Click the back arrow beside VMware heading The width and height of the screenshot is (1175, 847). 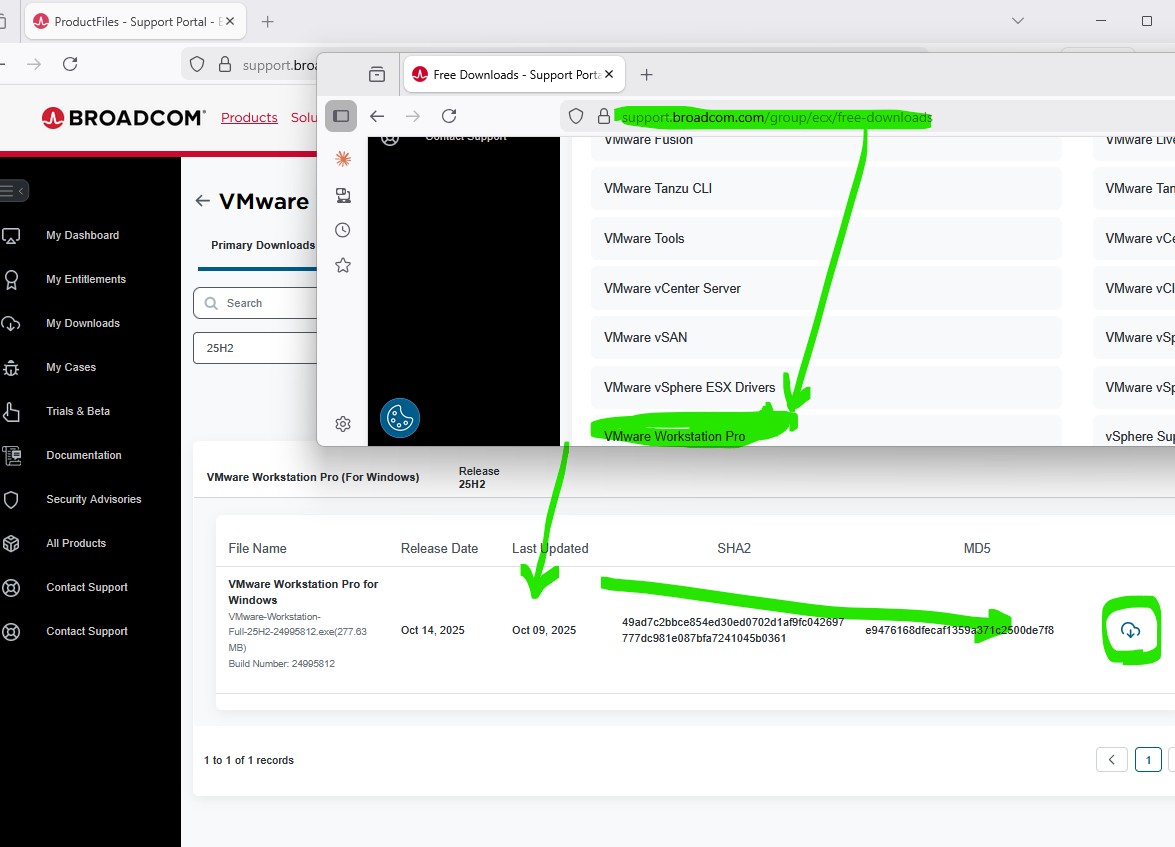(202, 201)
